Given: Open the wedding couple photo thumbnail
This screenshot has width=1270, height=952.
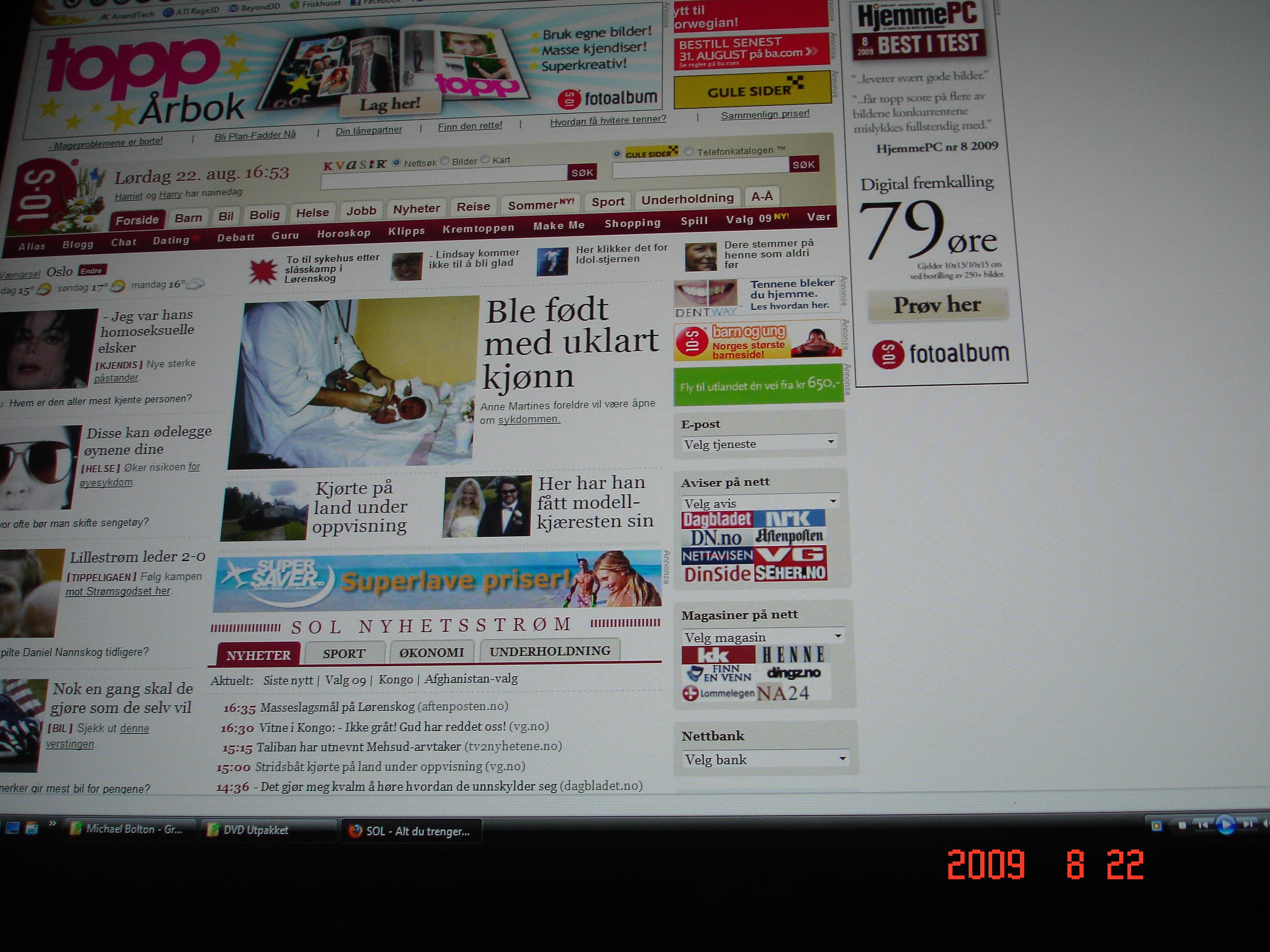Looking at the screenshot, I should [487, 507].
